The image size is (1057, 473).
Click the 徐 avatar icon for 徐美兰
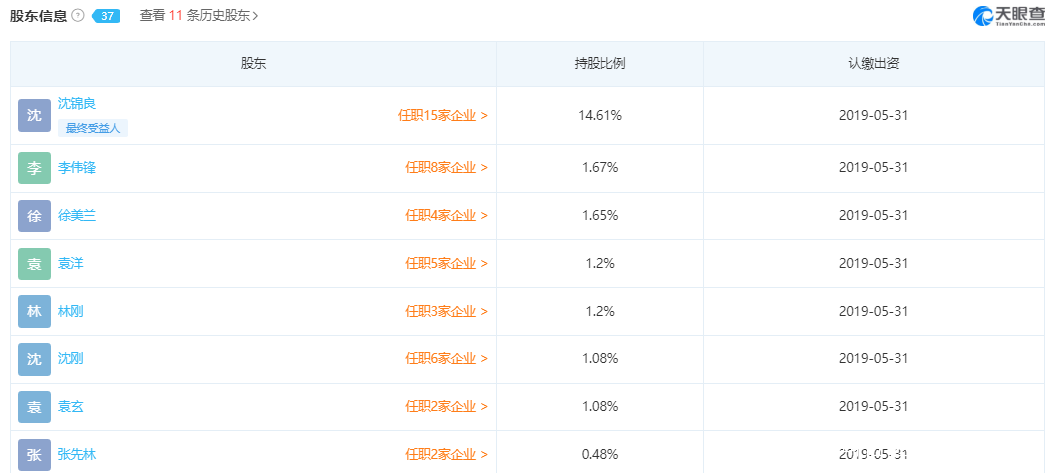click(34, 215)
